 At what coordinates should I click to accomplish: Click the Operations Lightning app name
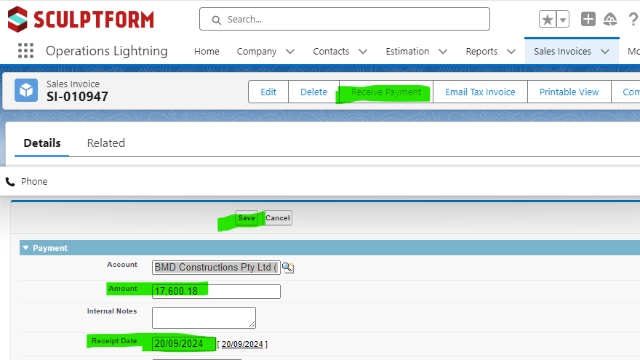[107, 51]
